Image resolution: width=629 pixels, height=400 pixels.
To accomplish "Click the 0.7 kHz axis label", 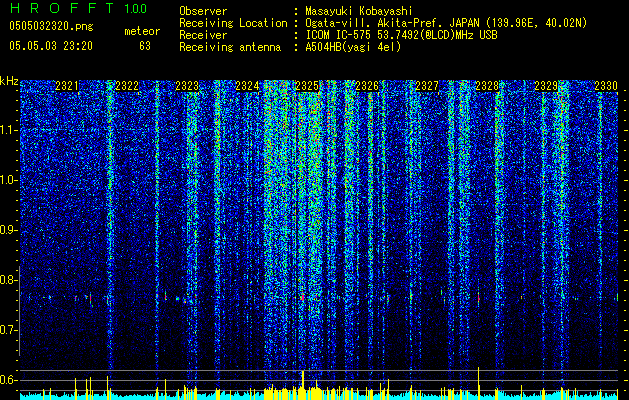I will [x=7, y=330].
